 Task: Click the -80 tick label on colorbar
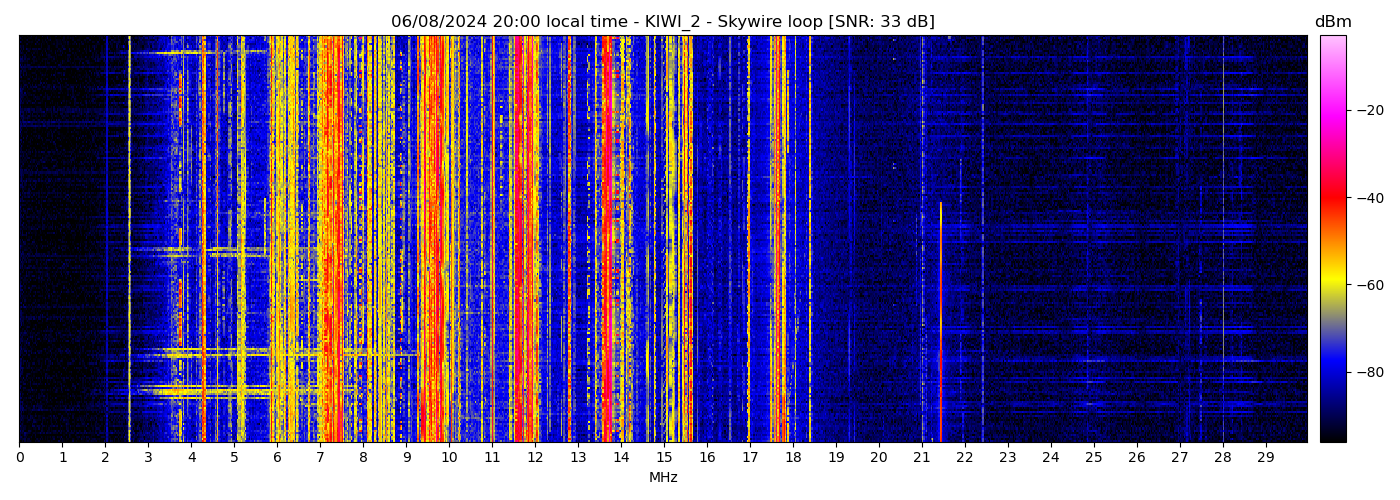(x=1369, y=372)
